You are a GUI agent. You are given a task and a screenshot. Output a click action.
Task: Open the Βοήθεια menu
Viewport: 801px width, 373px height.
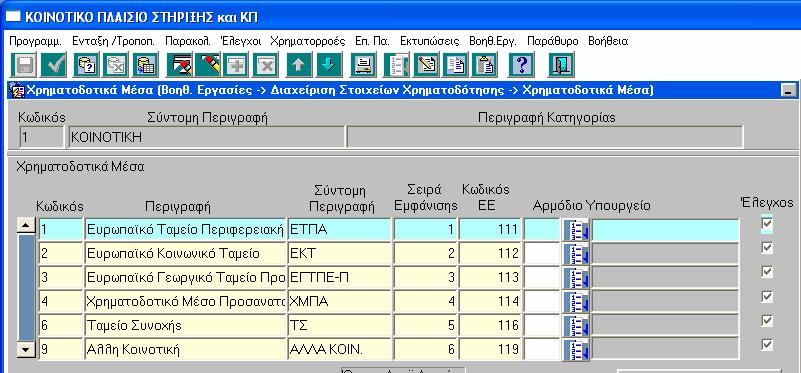608,41
